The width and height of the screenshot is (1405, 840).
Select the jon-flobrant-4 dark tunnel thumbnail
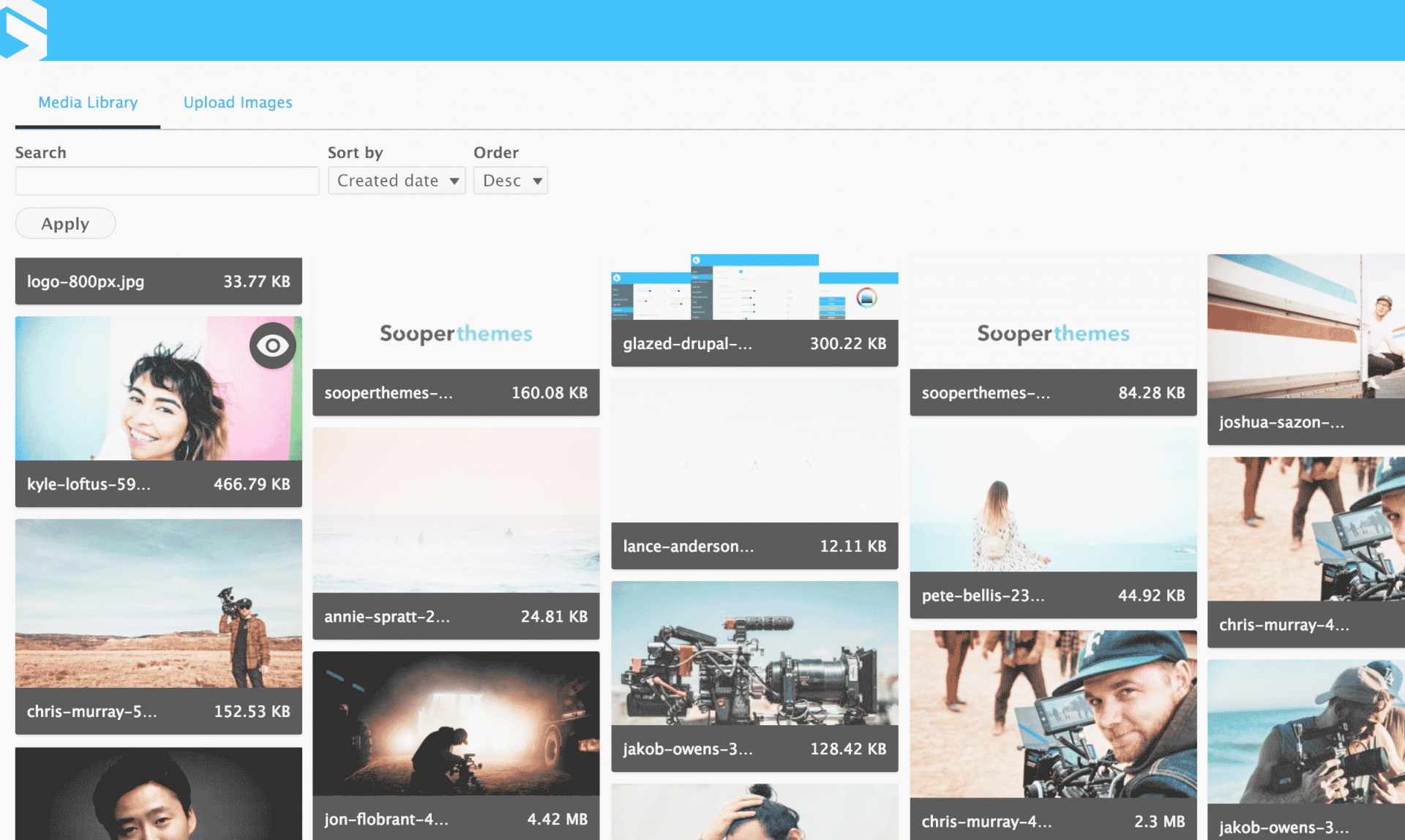pyautogui.click(x=456, y=724)
